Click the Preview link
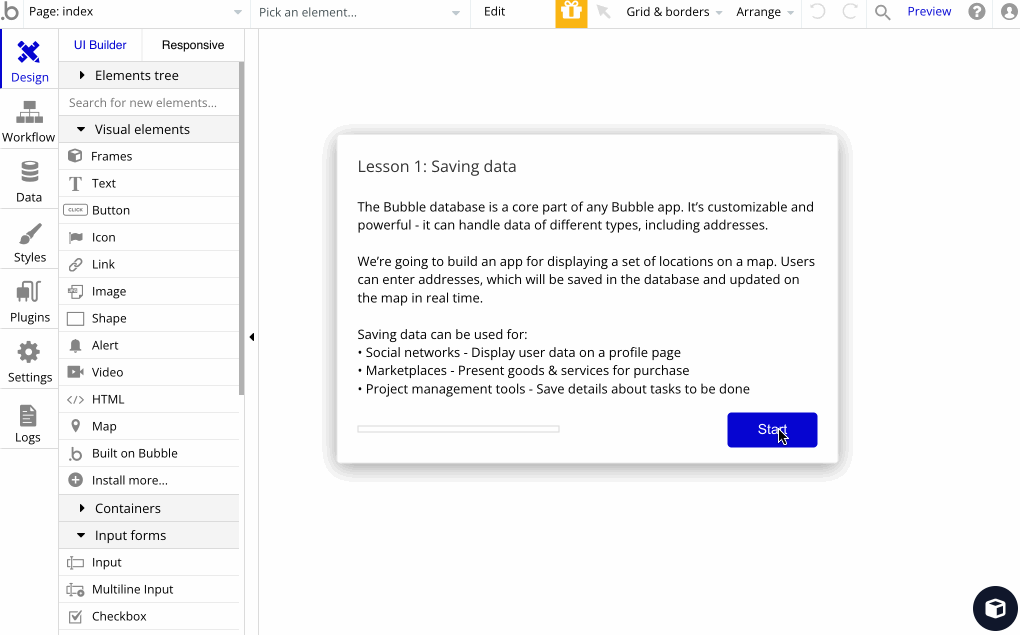 pos(929,12)
